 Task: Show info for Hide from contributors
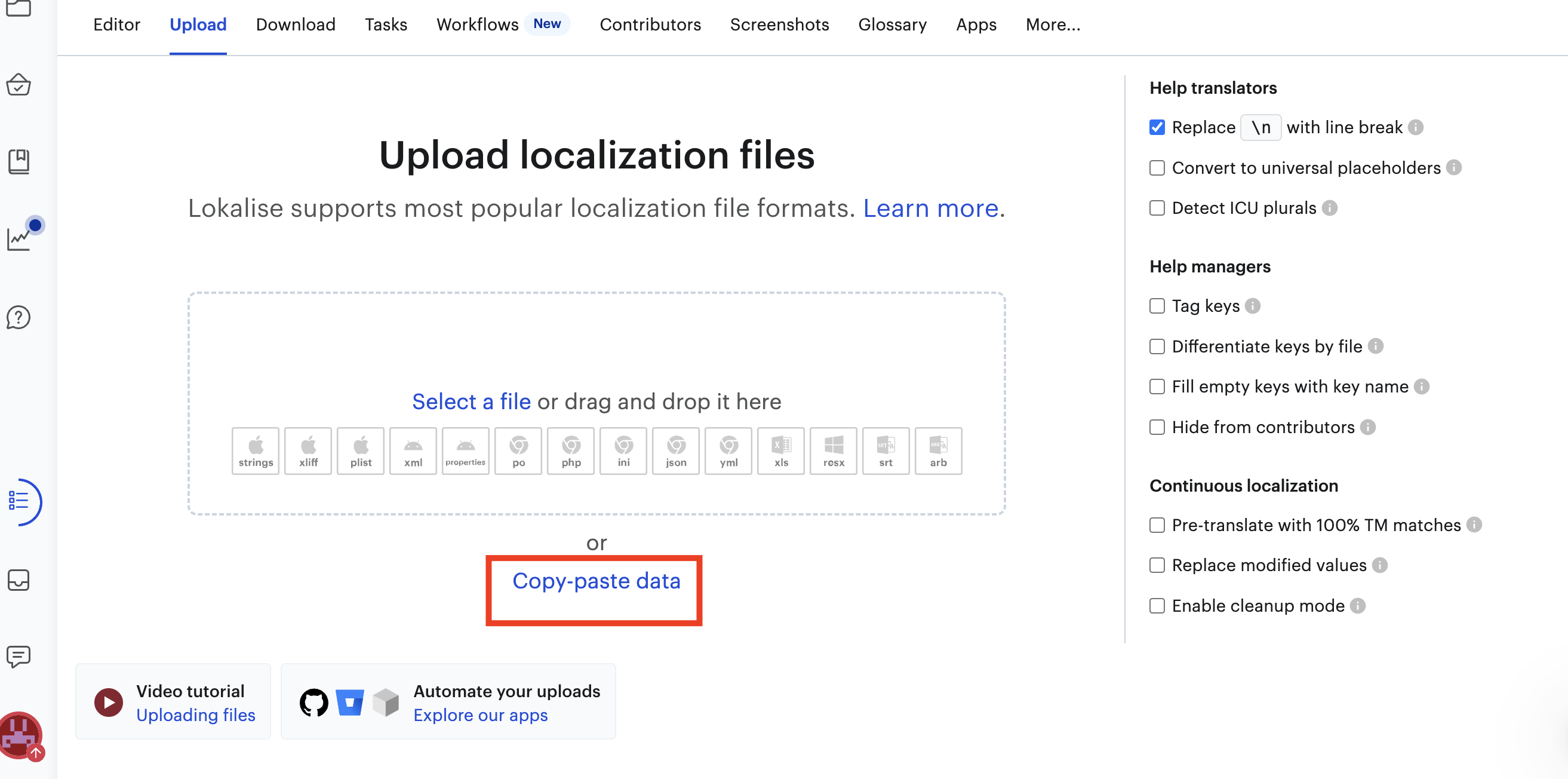click(1369, 427)
